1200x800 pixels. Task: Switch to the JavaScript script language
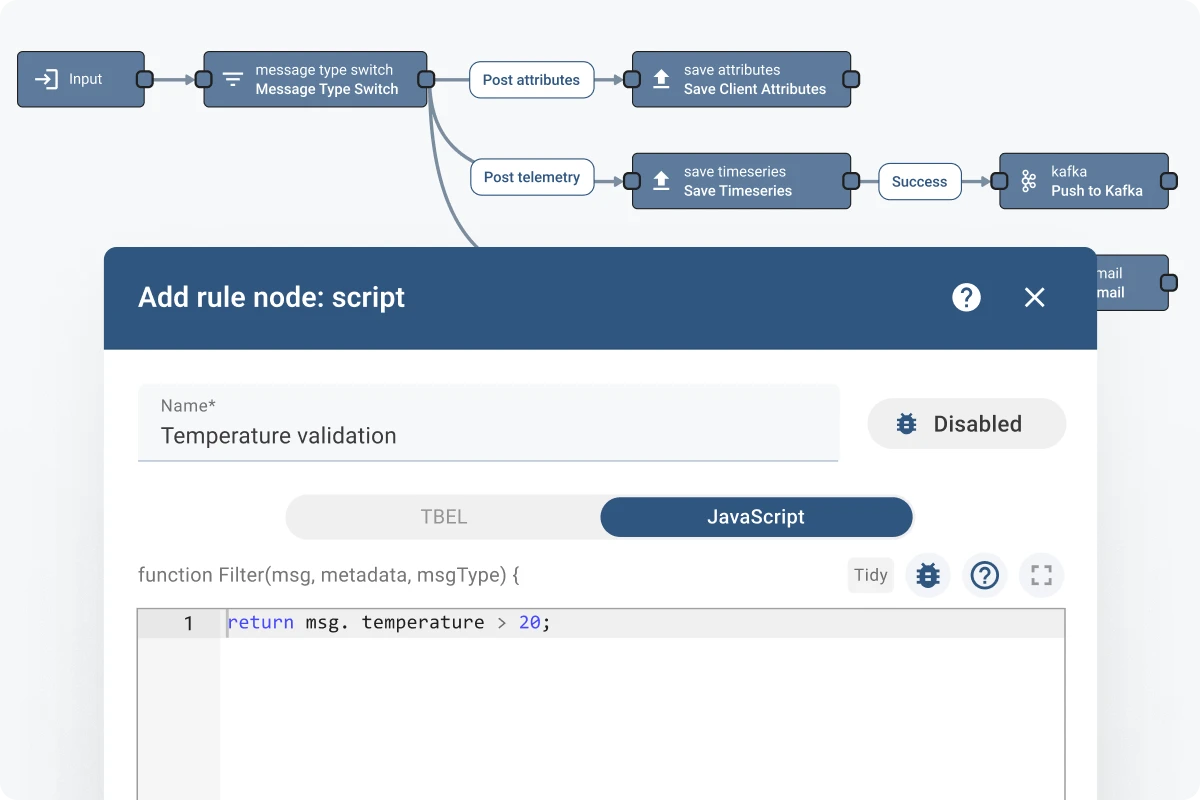point(756,517)
